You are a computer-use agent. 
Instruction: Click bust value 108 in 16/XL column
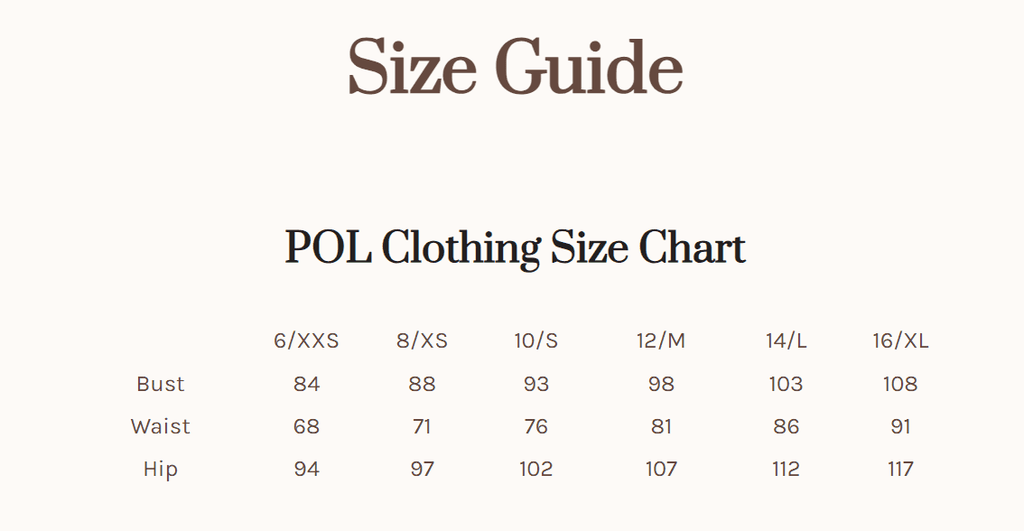coord(901,384)
